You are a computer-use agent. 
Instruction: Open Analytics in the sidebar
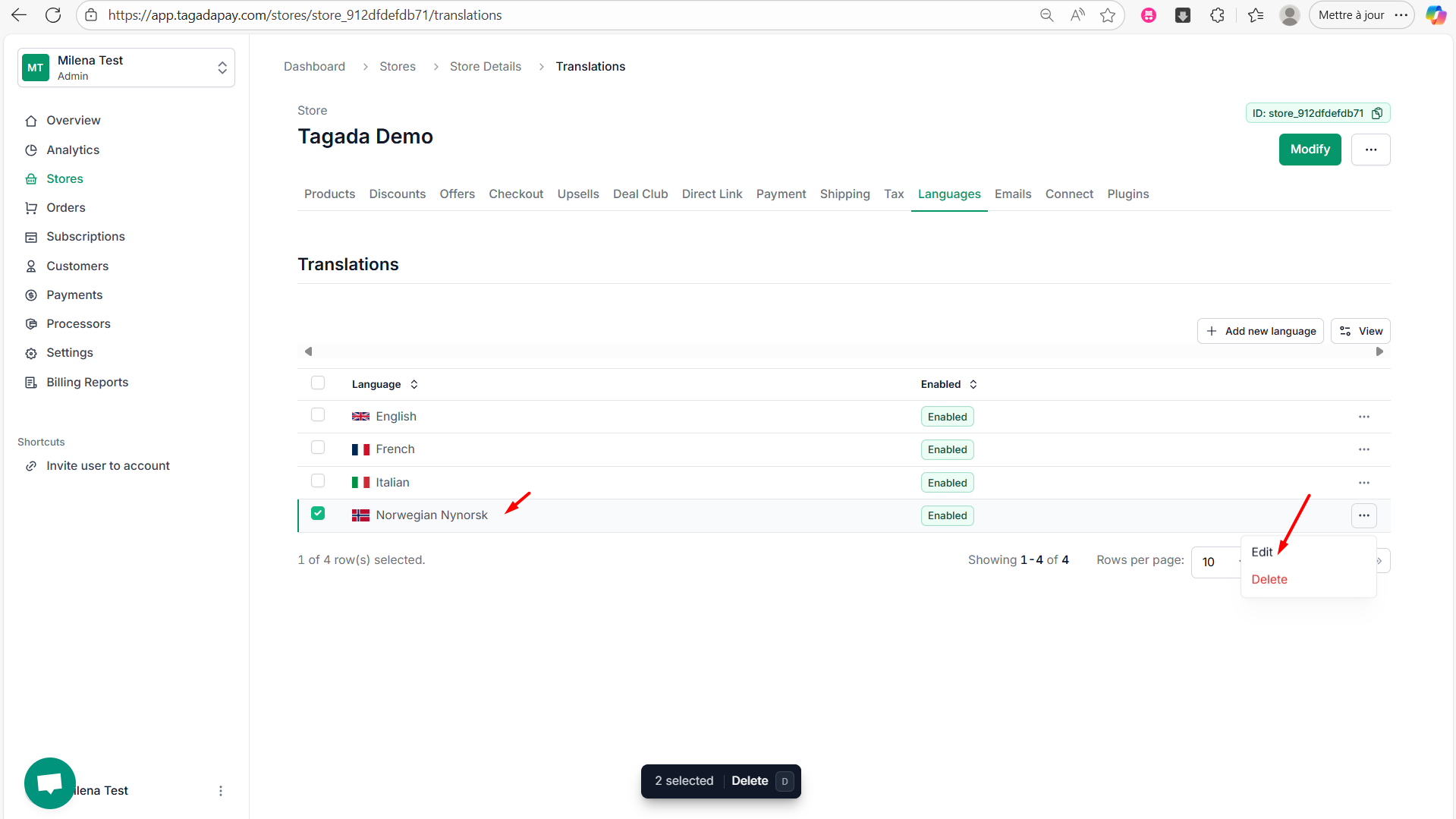(73, 150)
